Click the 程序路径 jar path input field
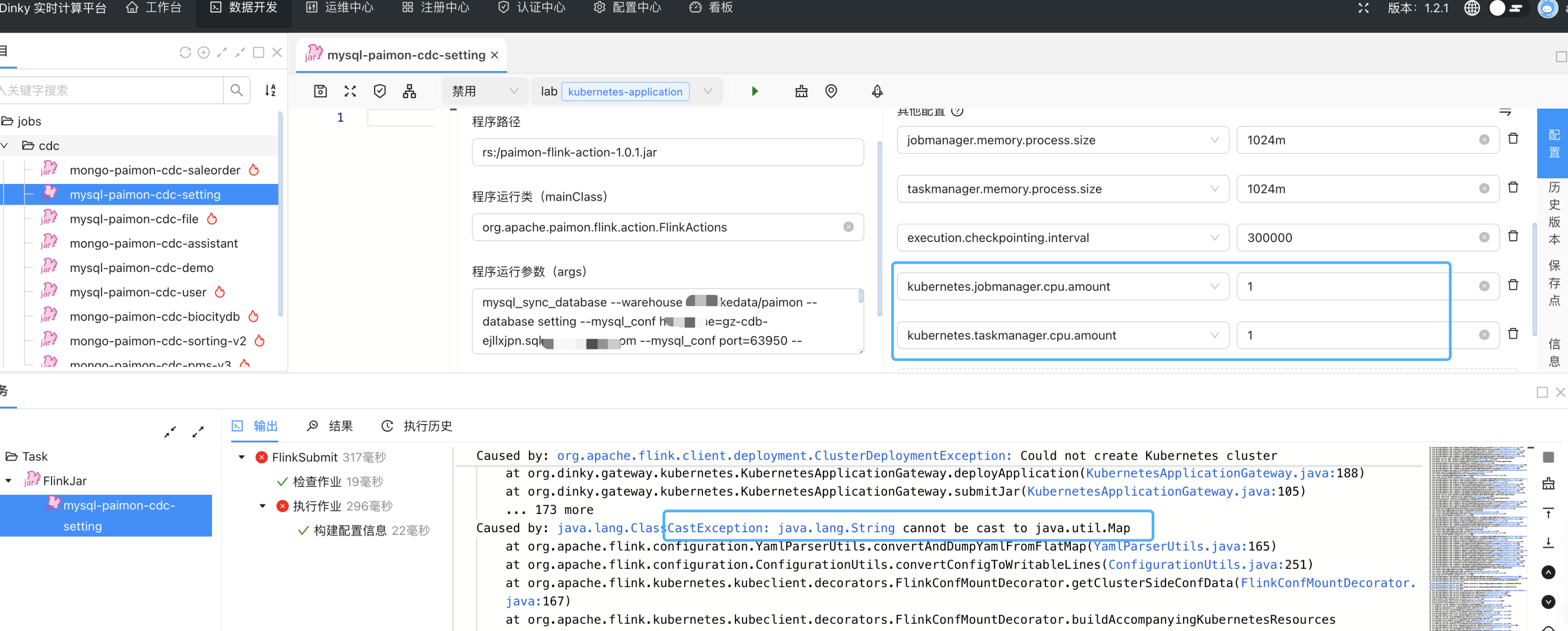This screenshot has width=1568, height=631. [667, 152]
